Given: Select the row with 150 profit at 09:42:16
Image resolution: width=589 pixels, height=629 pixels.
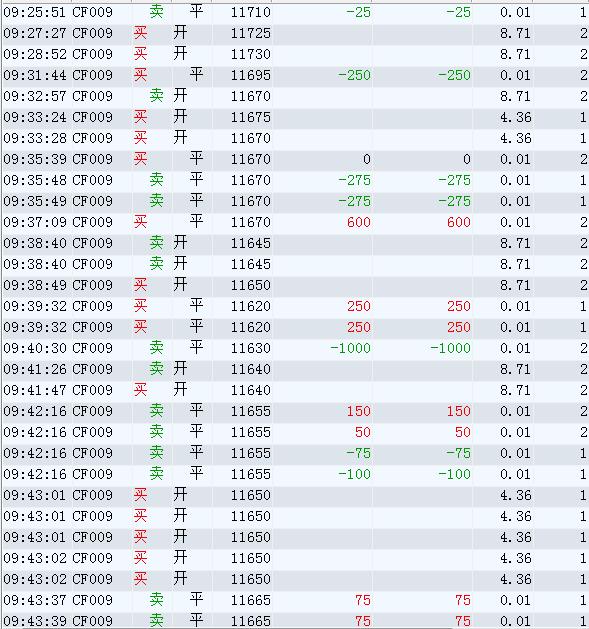Looking at the screenshot, I should [295, 411].
